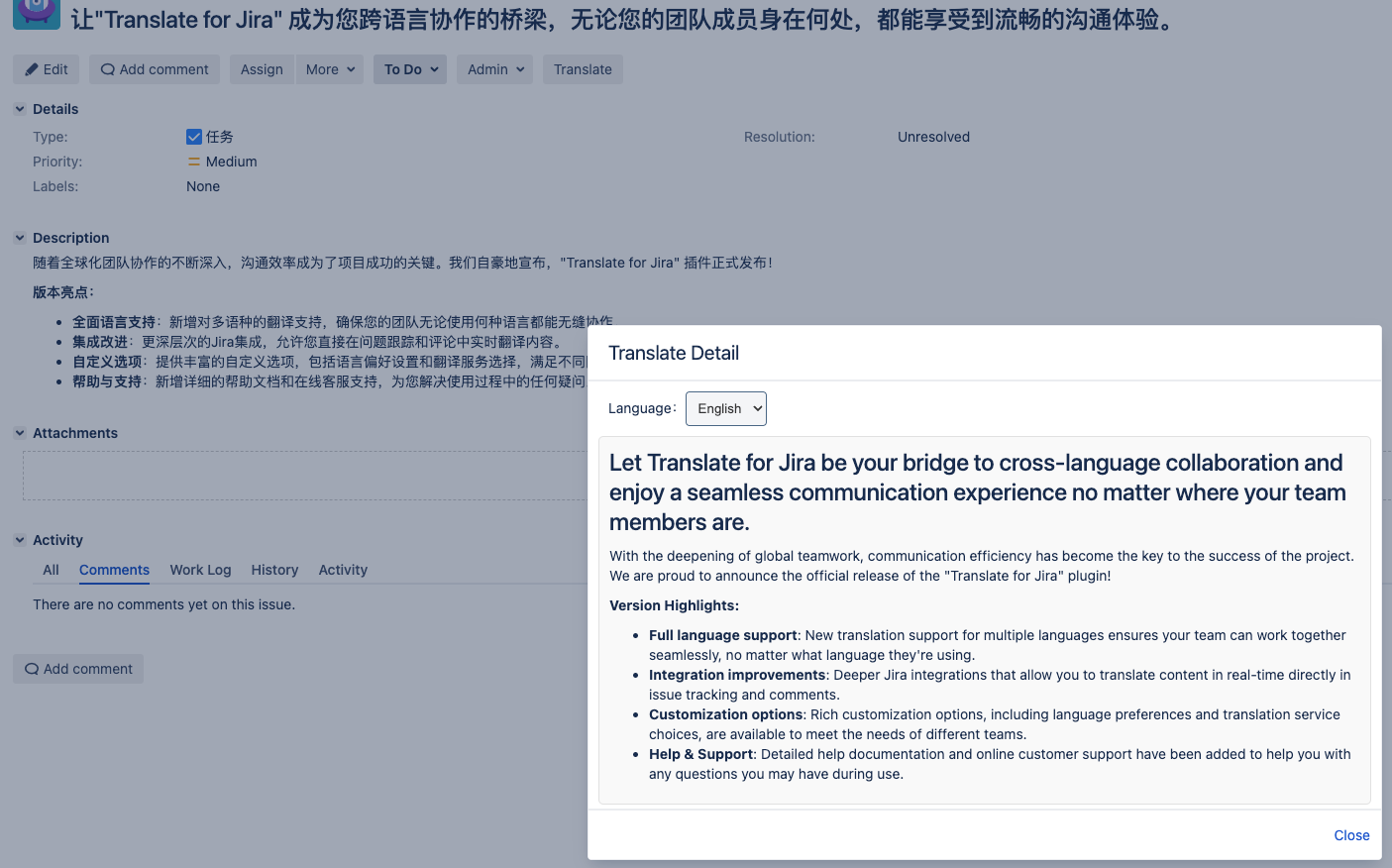
Task: Click the None labels value
Action: (203, 186)
